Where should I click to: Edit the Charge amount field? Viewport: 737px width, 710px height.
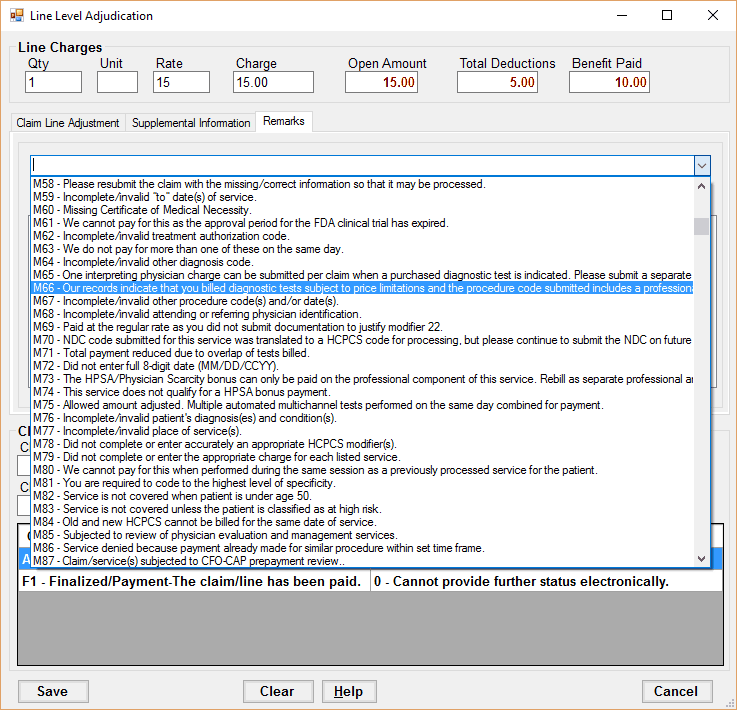pyautogui.click(x=273, y=82)
